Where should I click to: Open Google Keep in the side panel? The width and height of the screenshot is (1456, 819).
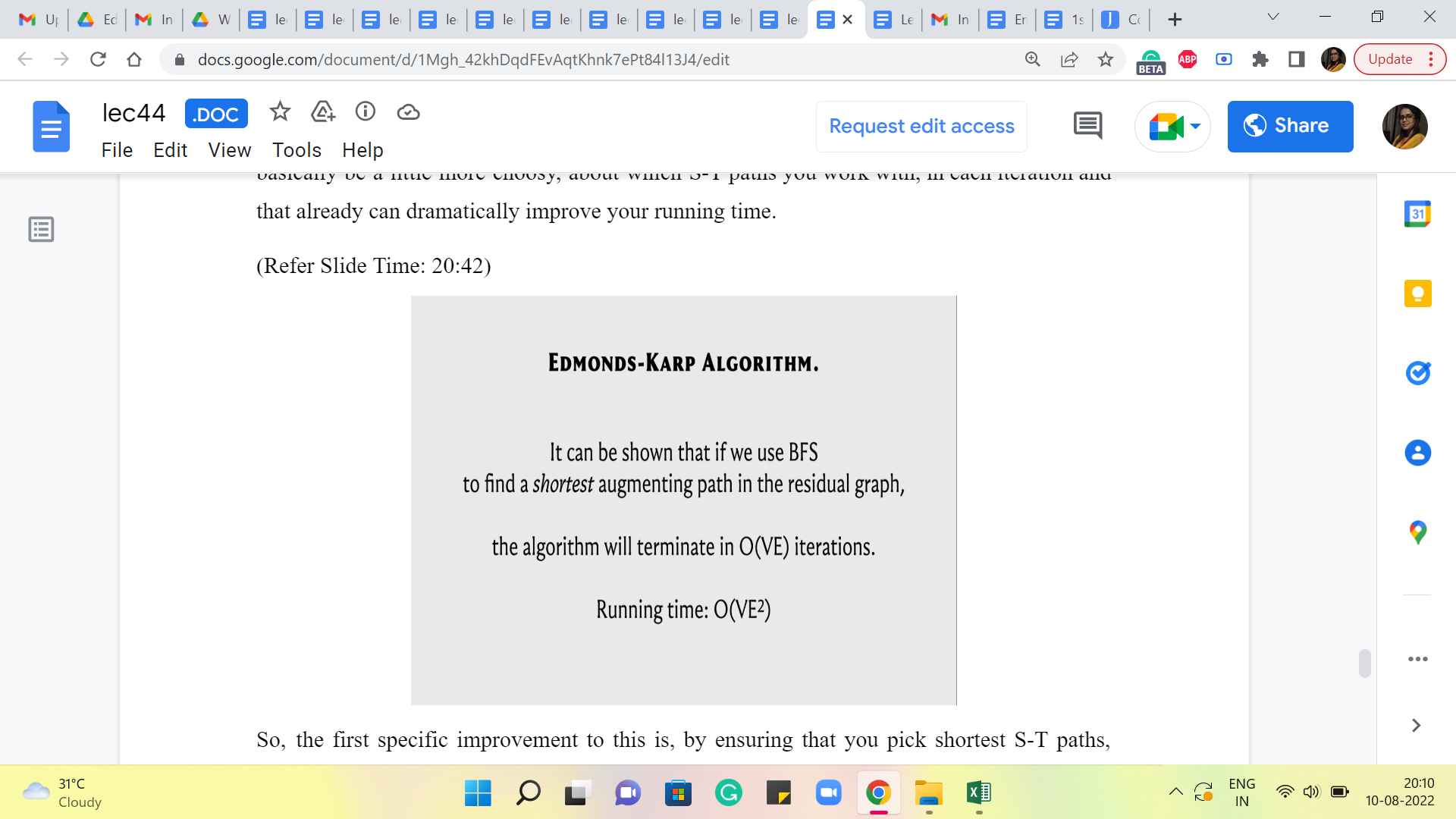pos(1417,293)
